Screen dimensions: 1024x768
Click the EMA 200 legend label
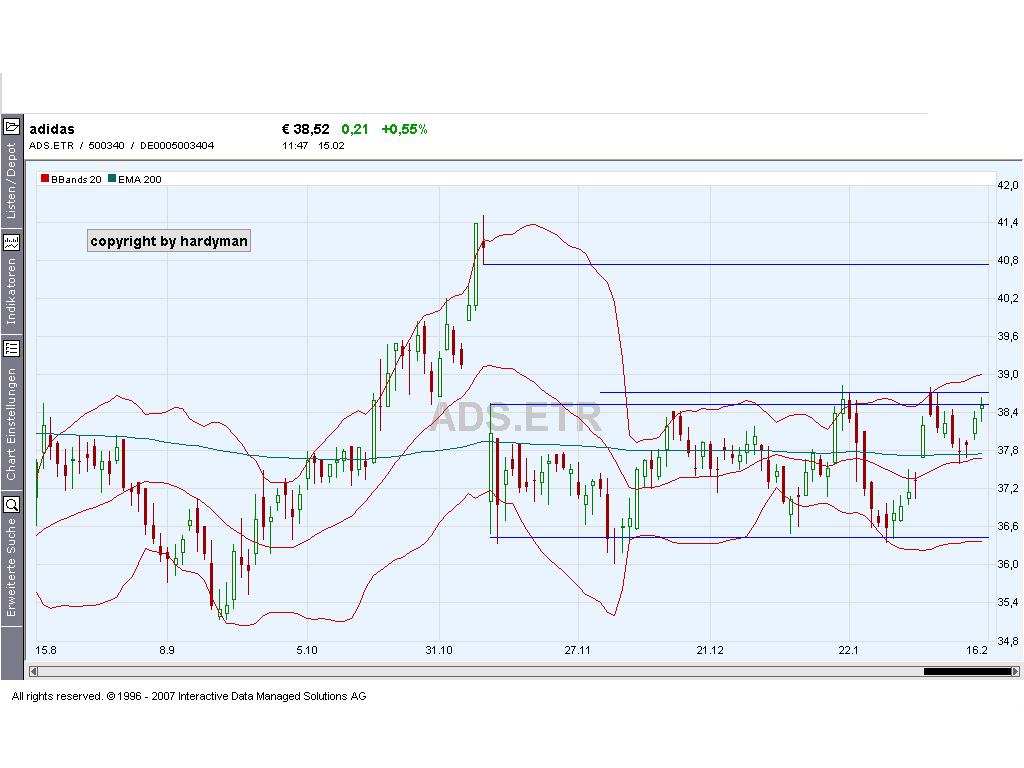click(140, 180)
